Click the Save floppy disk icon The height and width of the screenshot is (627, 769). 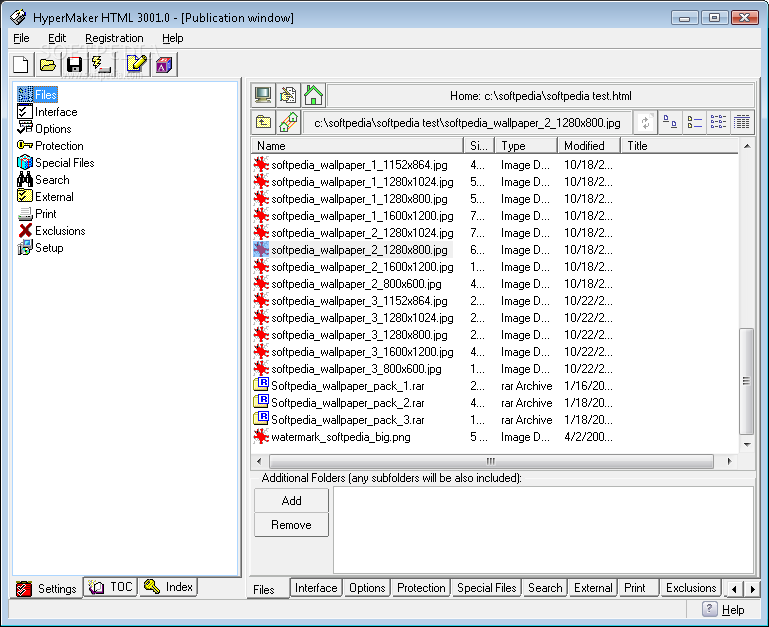click(75, 65)
